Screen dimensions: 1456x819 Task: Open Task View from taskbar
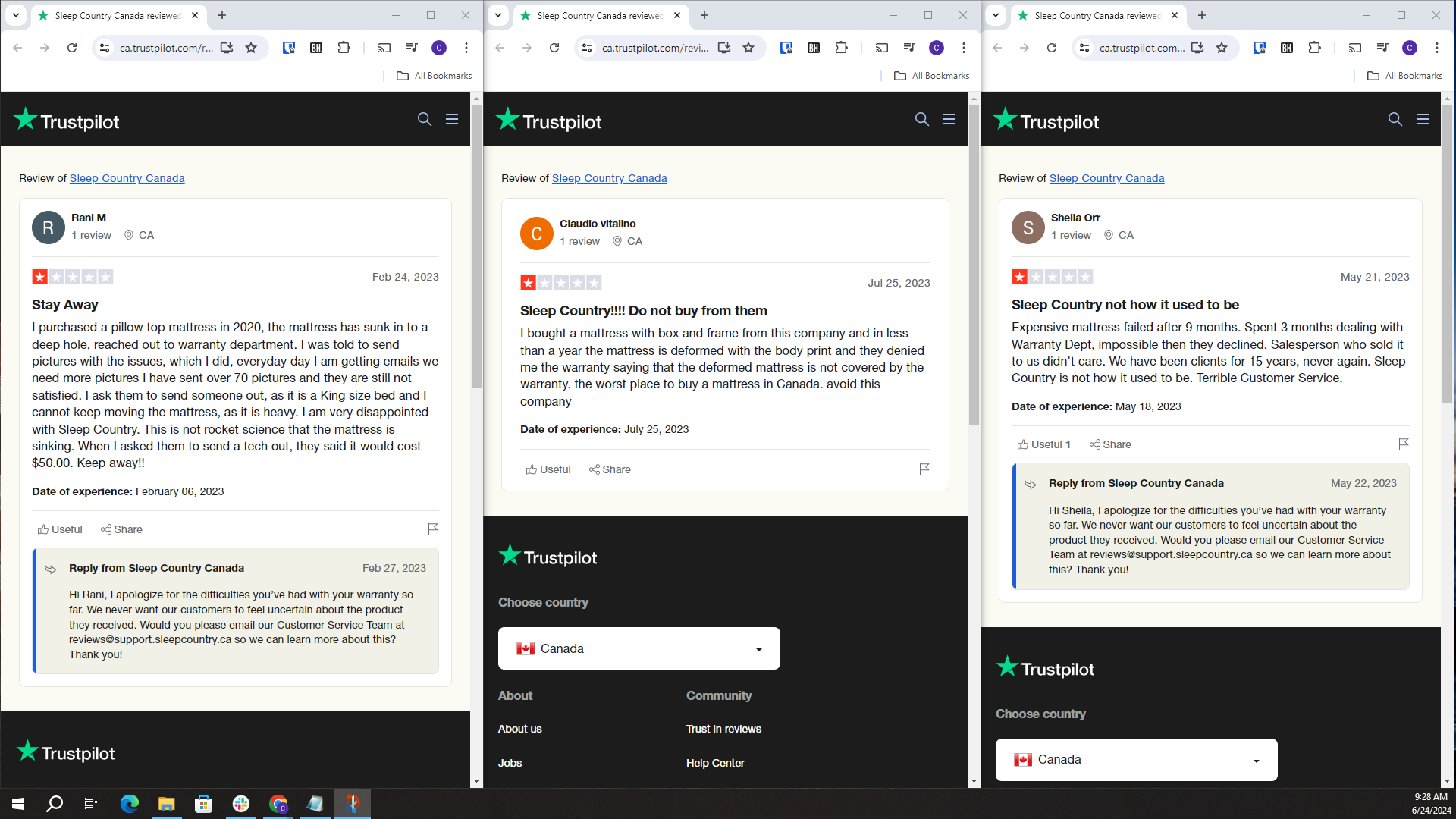91,804
